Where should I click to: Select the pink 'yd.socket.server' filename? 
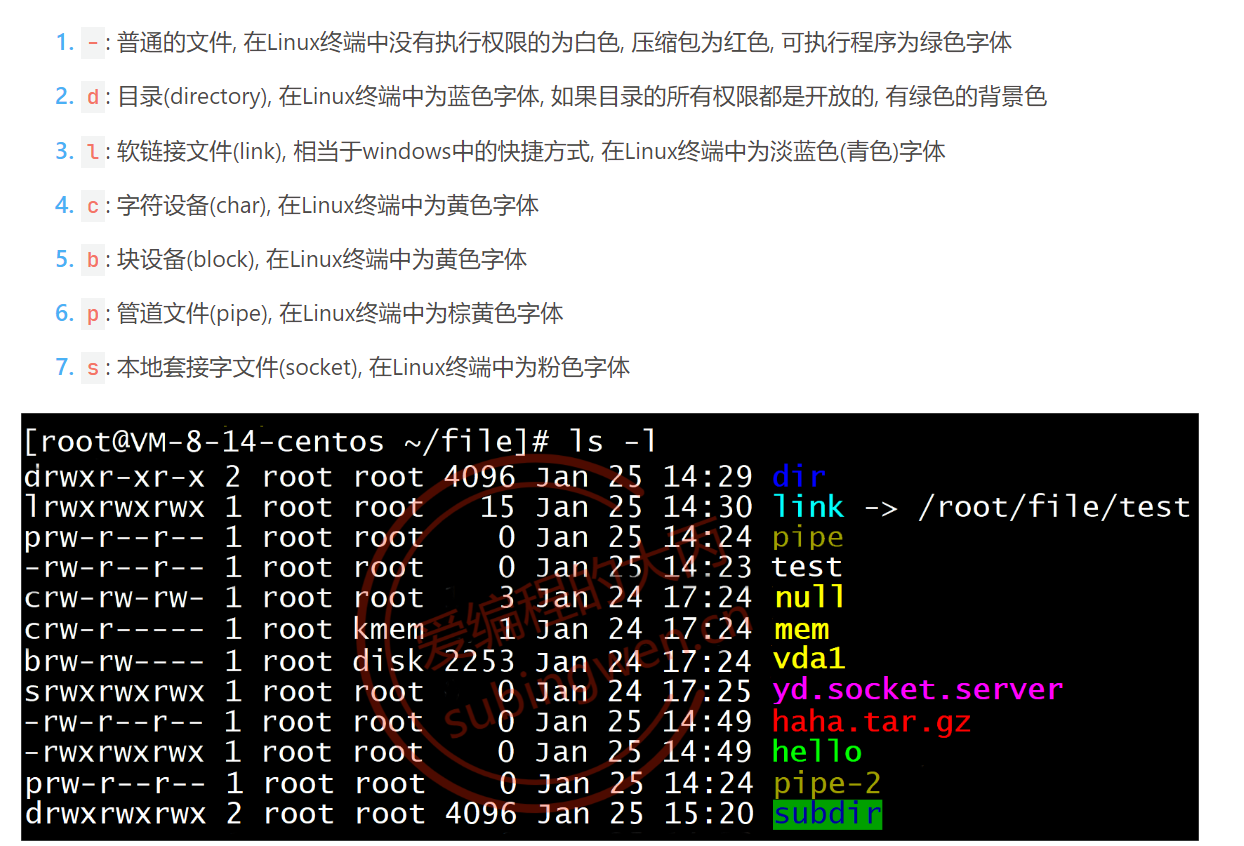917,690
